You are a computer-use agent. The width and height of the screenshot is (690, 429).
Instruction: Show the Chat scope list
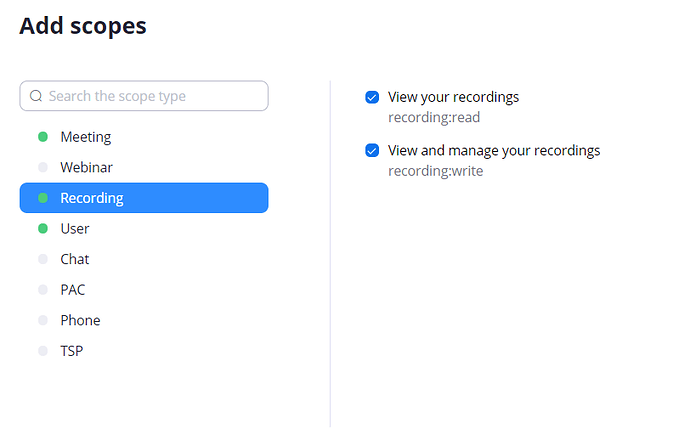pos(75,259)
